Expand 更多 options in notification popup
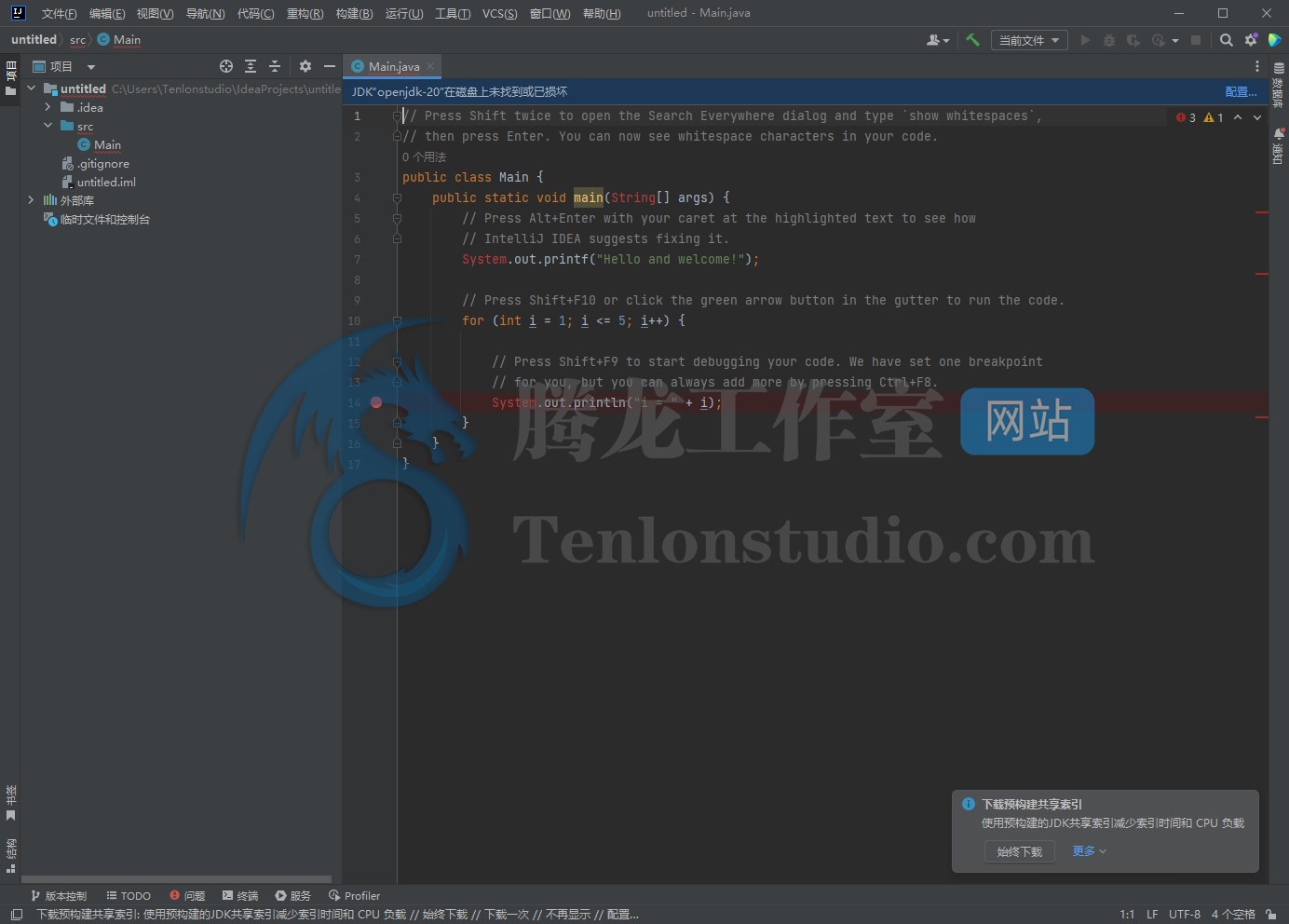Viewport: 1289px width, 924px height. [x=1089, y=850]
